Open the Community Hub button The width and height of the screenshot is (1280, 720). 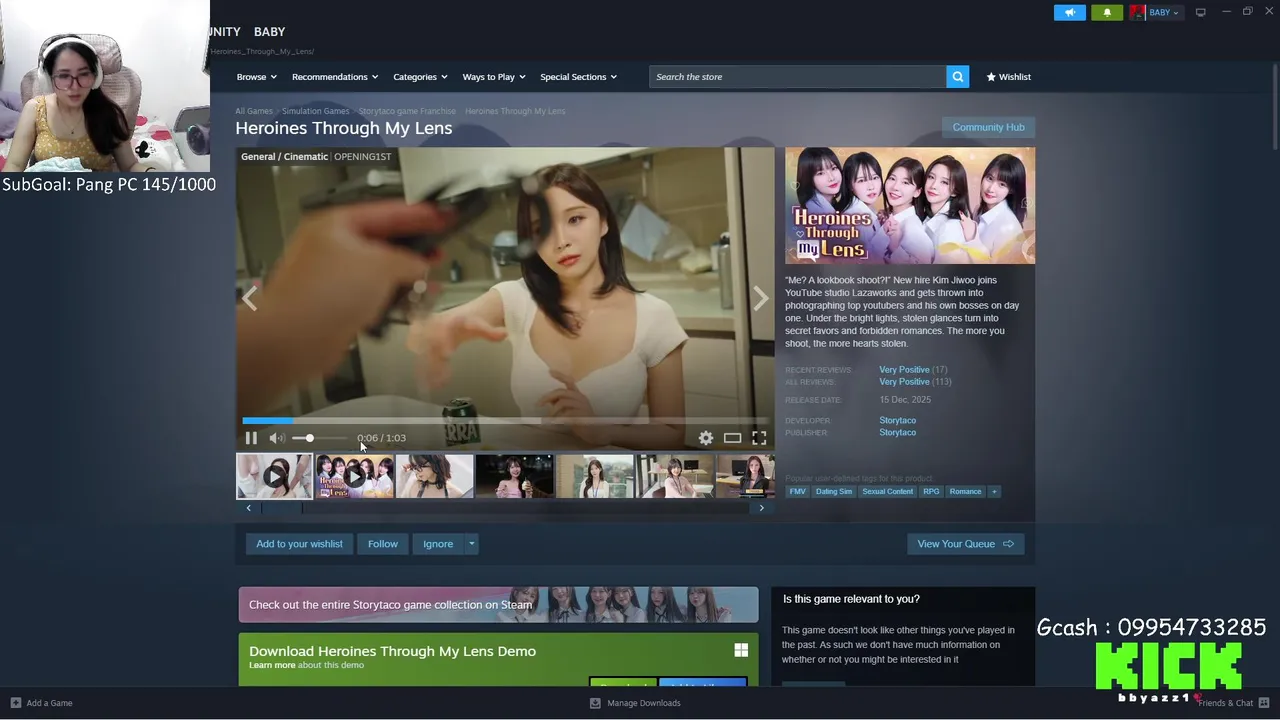pyautogui.click(x=988, y=127)
